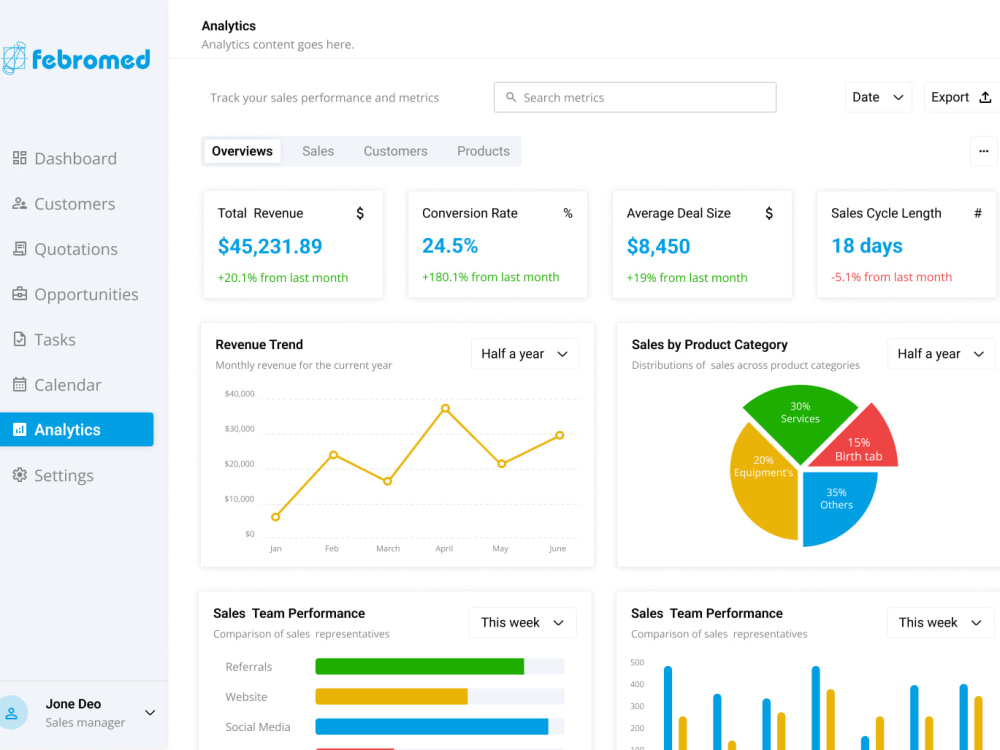Expand the Jone Deo profile chevron
The image size is (1000, 750).
point(150,712)
